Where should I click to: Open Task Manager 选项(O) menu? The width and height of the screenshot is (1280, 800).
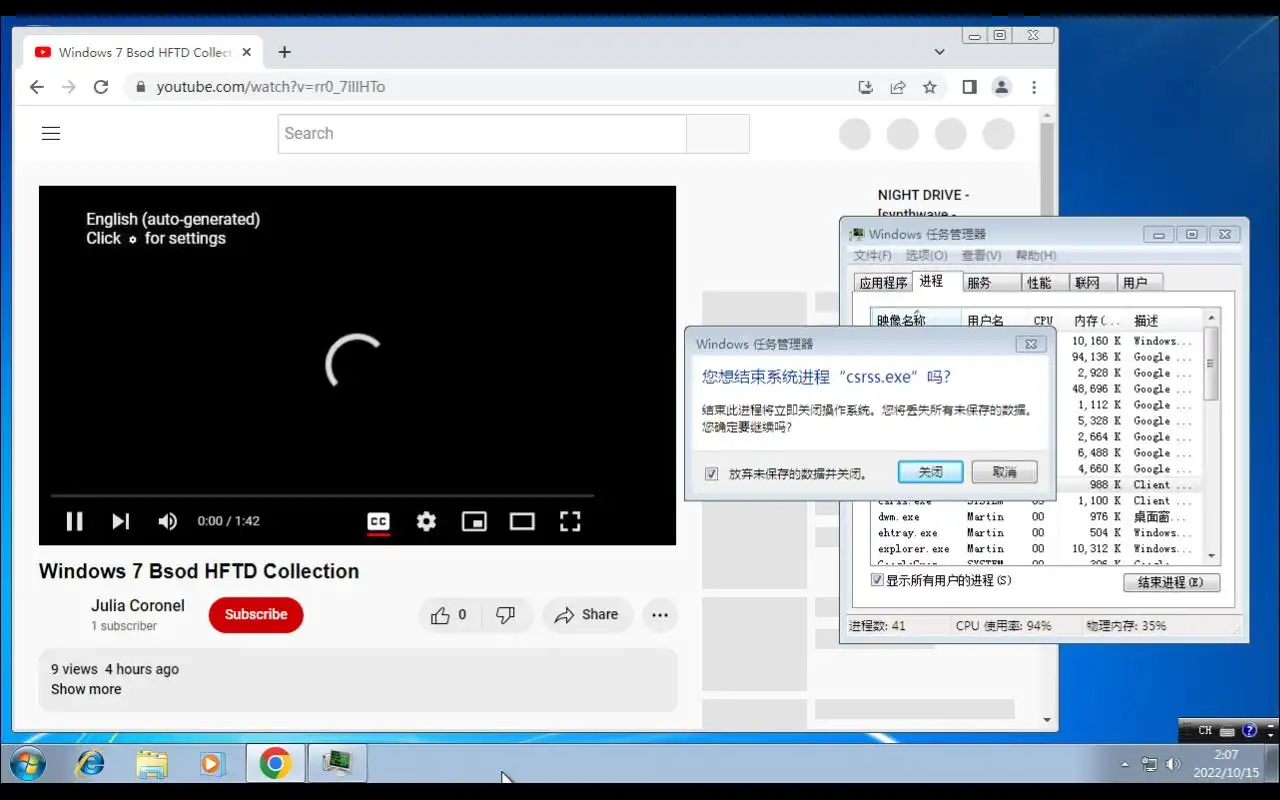926,256
